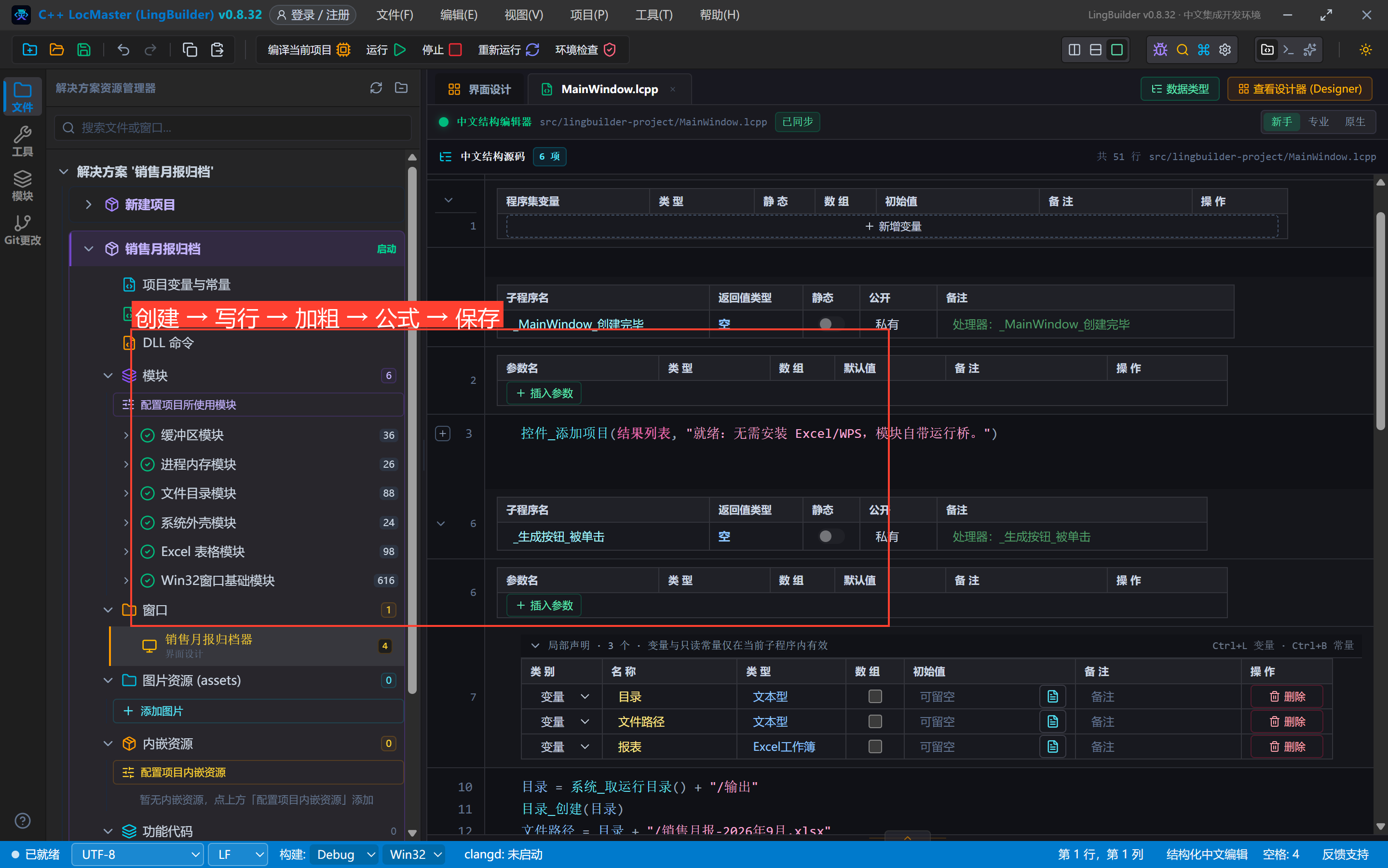Delete the 报表 variable row

(x=1287, y=746)
